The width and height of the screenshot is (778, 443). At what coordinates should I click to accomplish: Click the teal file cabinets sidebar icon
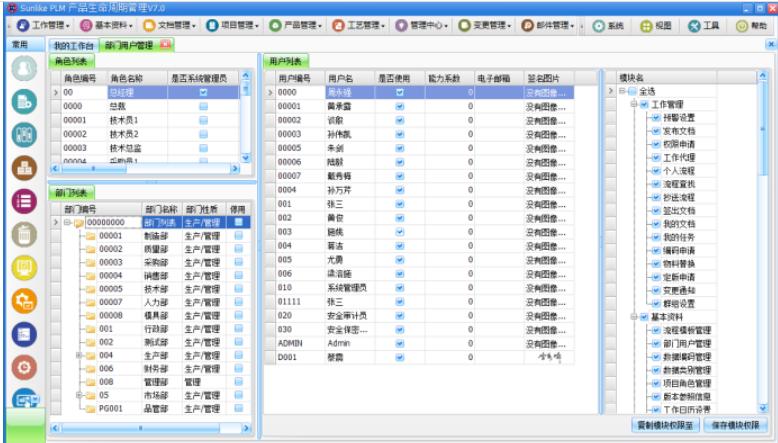pos(24,135)
